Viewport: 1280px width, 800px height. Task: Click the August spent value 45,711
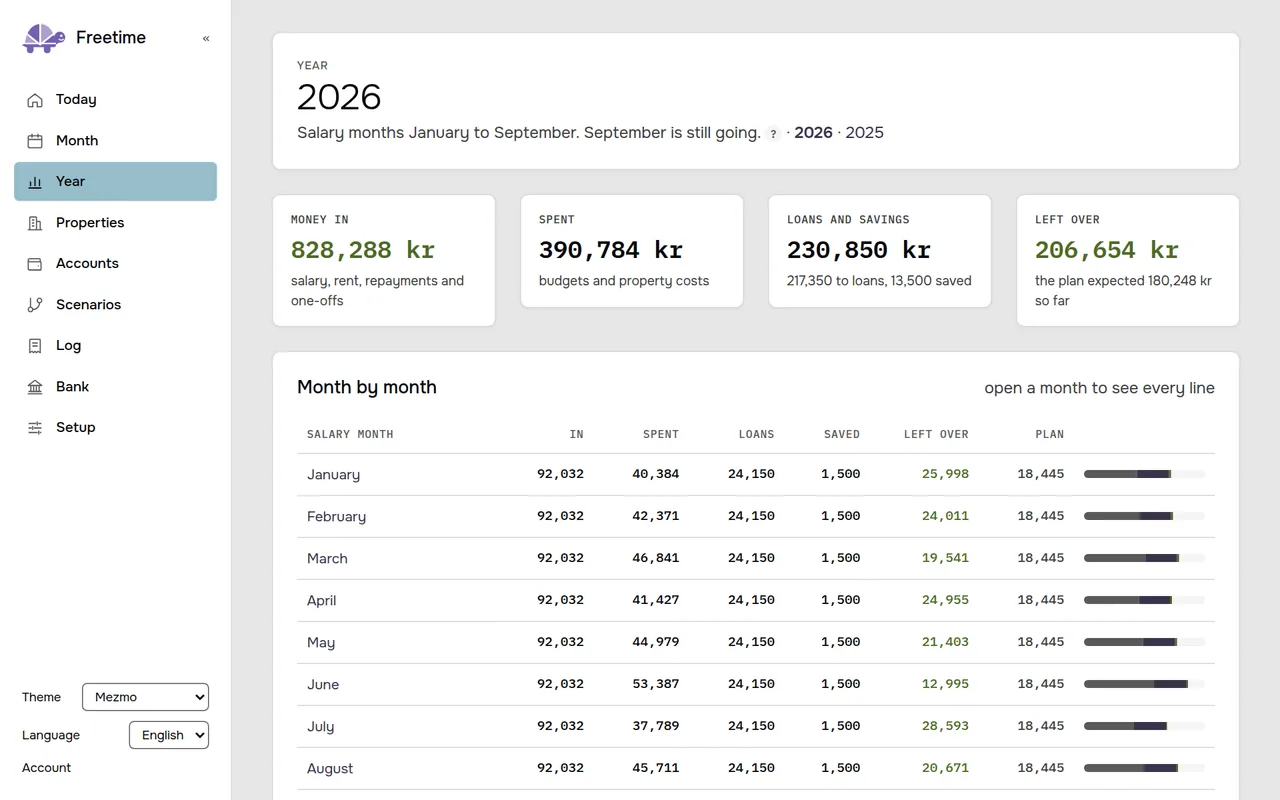click(655, 768)
